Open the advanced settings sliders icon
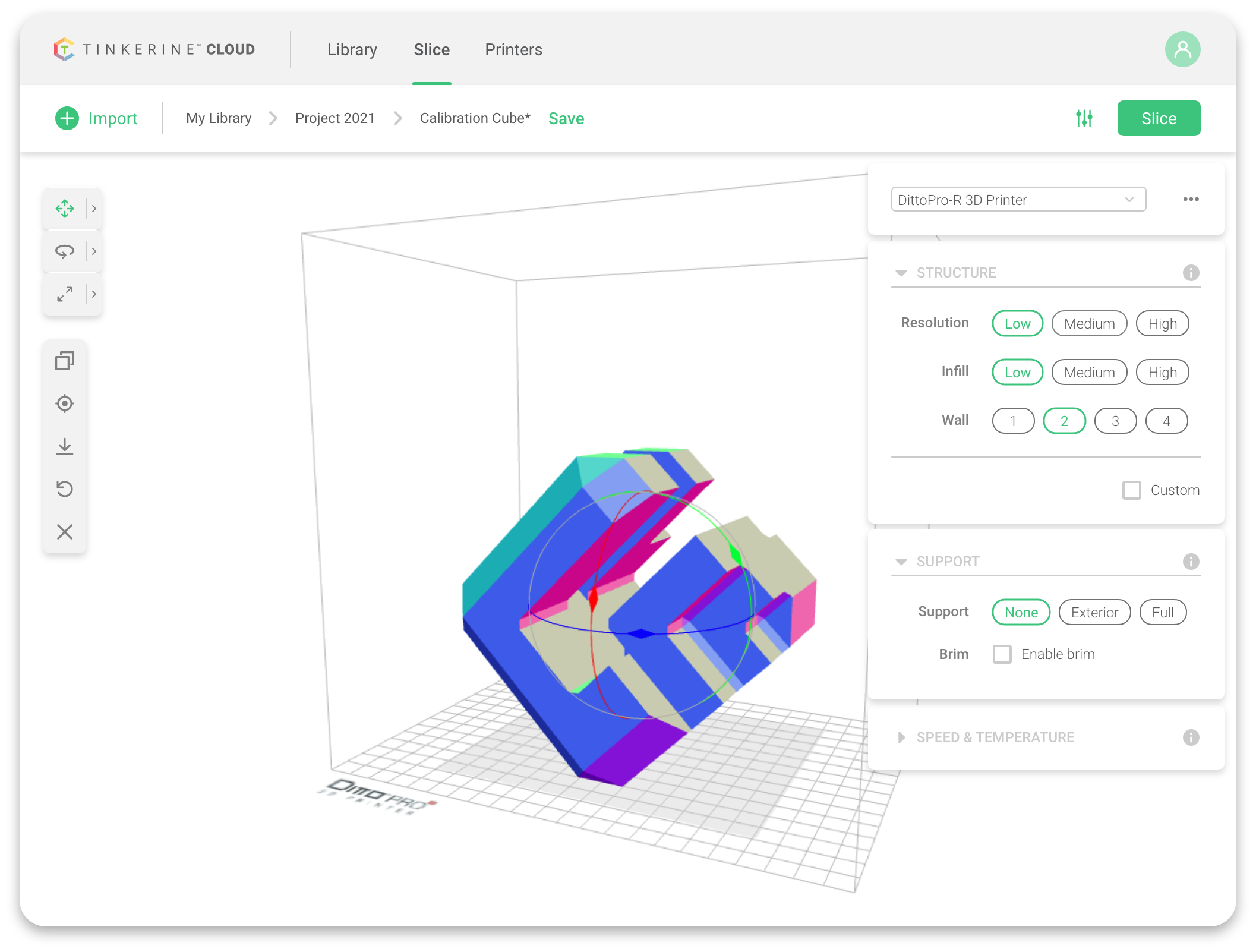This screenshot has height=952, width=1256. 1084,118
